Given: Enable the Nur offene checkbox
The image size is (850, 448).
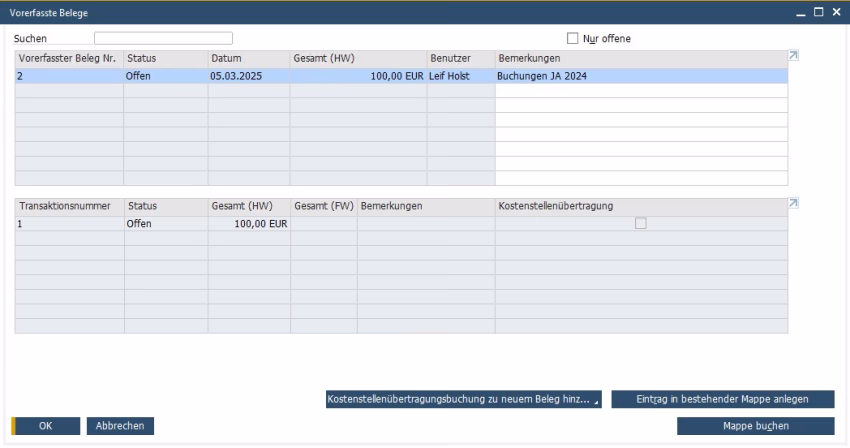Looking at the screenshot, I should click(x=573, y=39).
